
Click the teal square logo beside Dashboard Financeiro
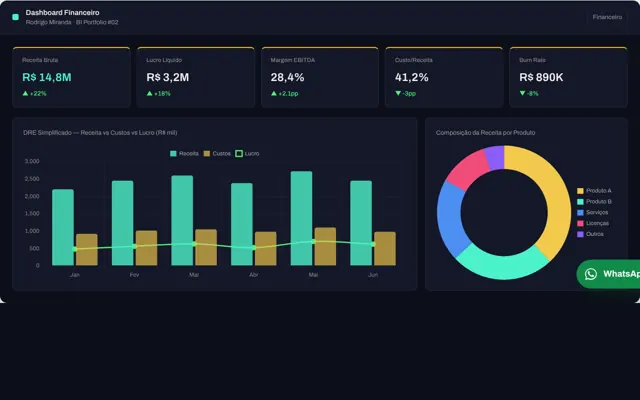16,17
